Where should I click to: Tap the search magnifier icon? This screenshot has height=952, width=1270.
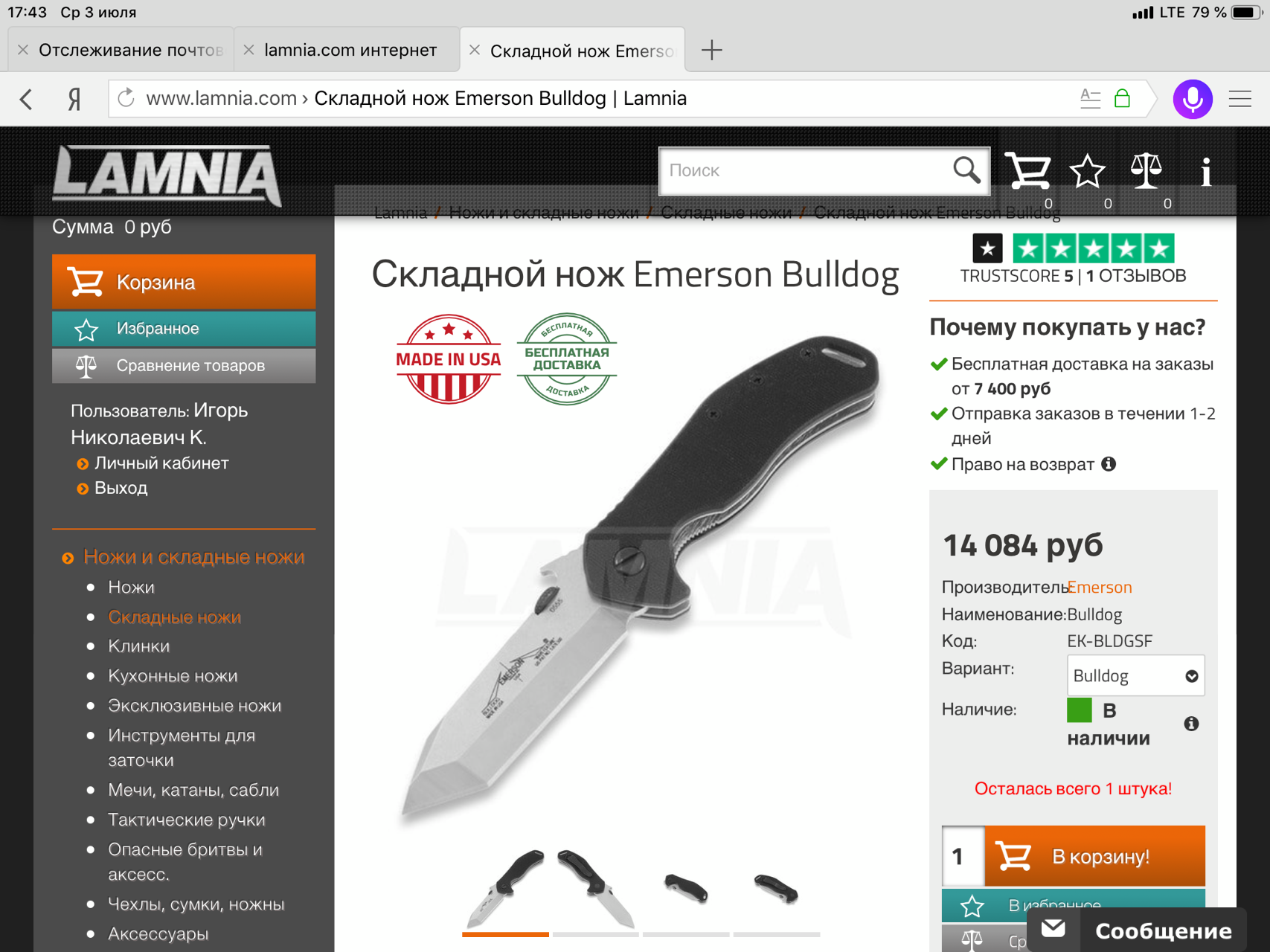966,170
